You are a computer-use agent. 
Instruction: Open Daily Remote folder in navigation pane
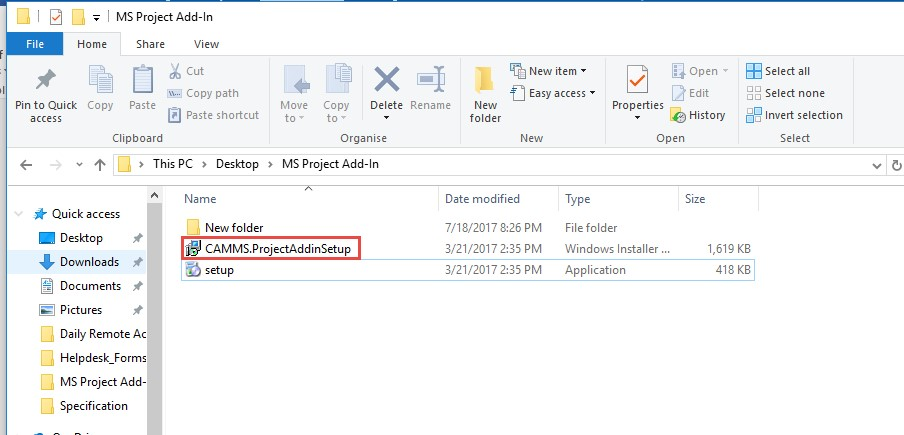103,334
